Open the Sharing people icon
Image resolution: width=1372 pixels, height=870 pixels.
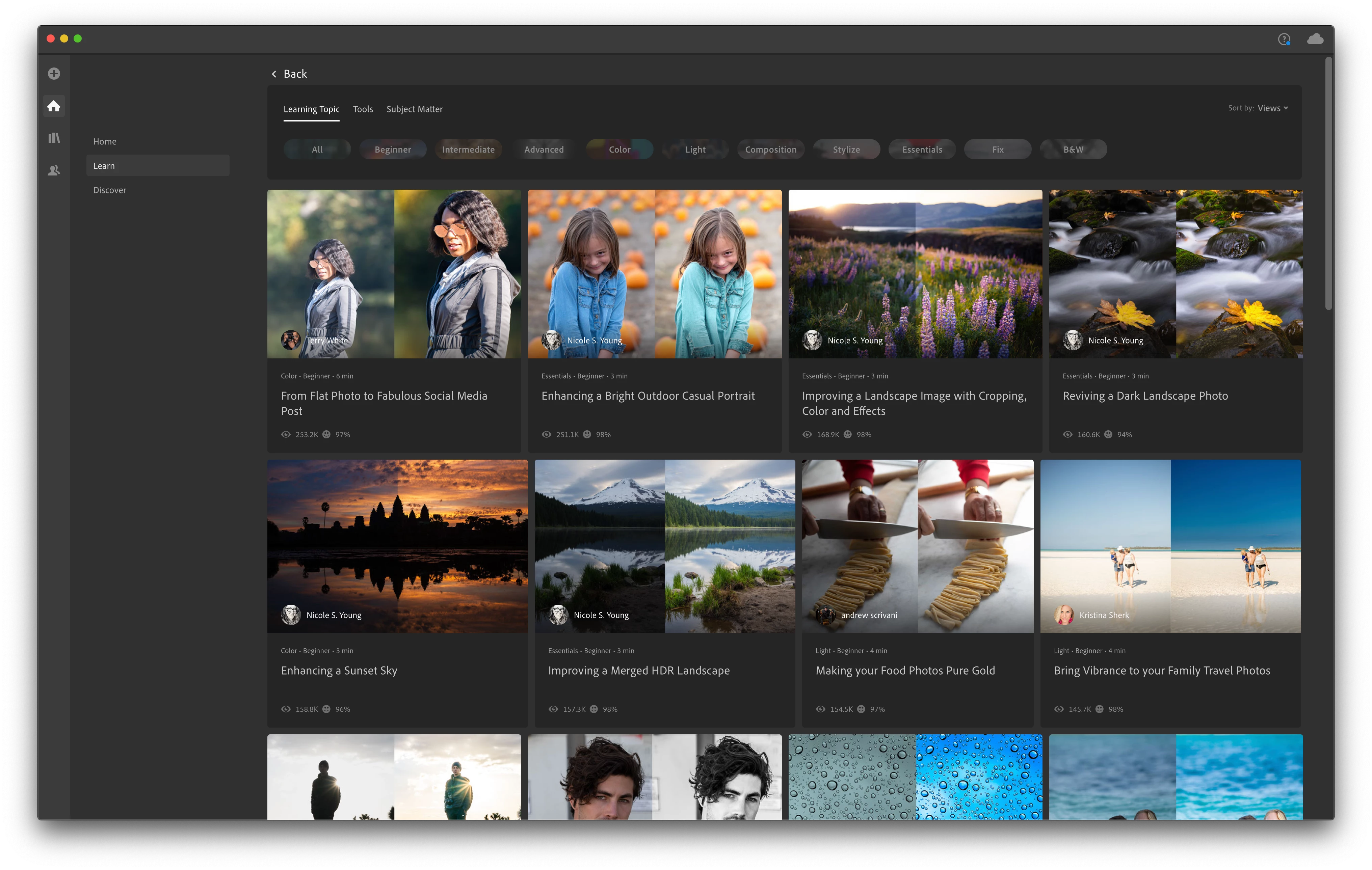click(54, 170)
